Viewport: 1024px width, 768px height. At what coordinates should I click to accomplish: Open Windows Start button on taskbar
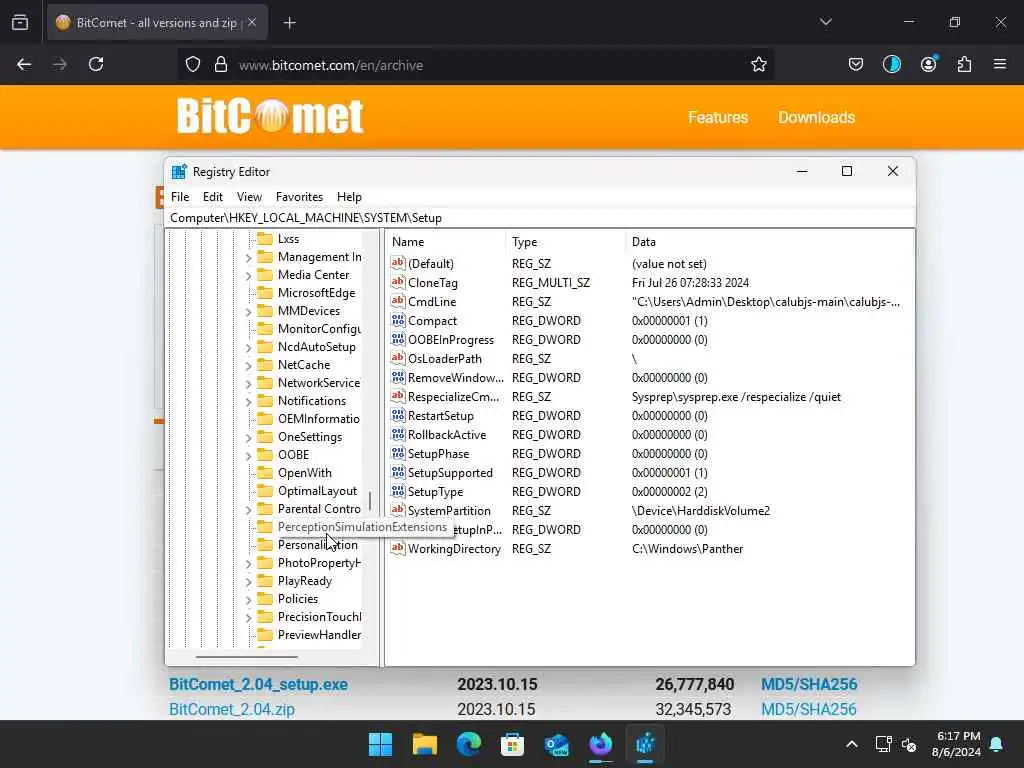pyautogui.click(x=380, y=744)
